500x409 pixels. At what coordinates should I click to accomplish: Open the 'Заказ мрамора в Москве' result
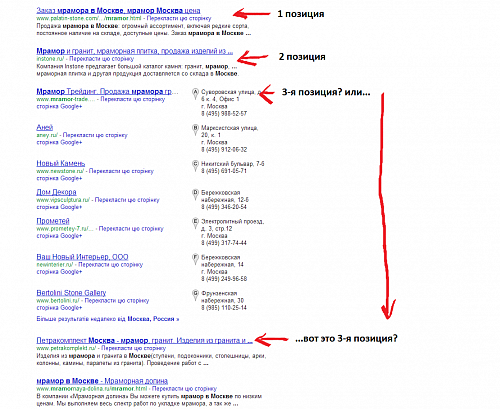coord(118,11)
